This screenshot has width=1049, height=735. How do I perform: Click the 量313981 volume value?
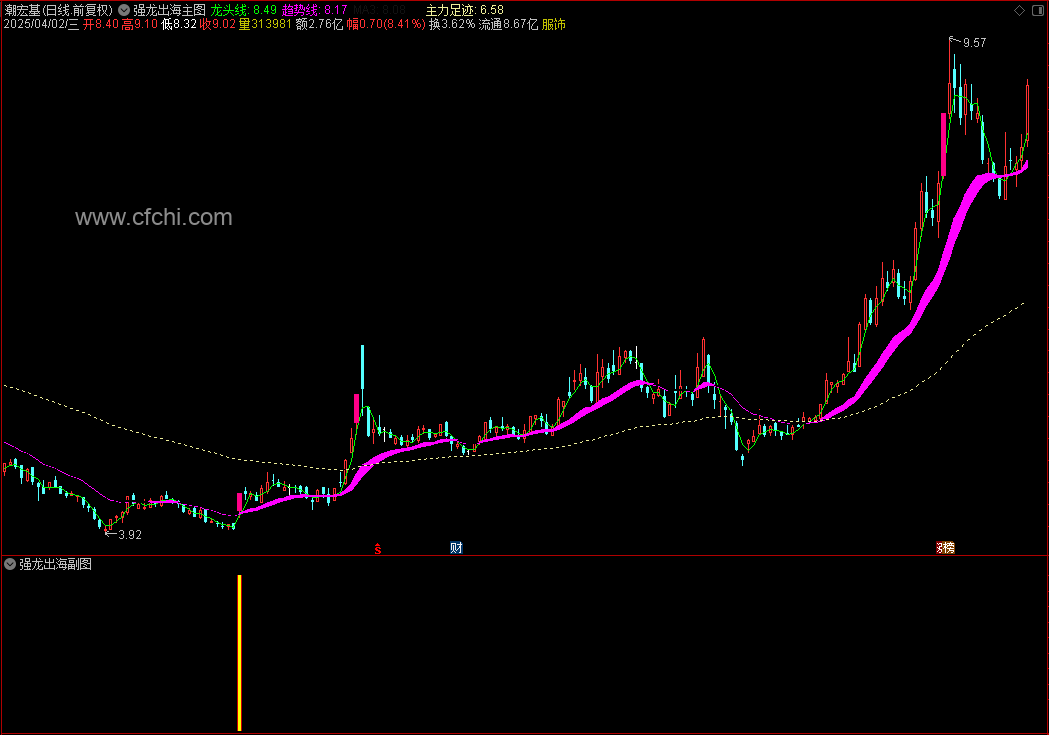(265, 24)
